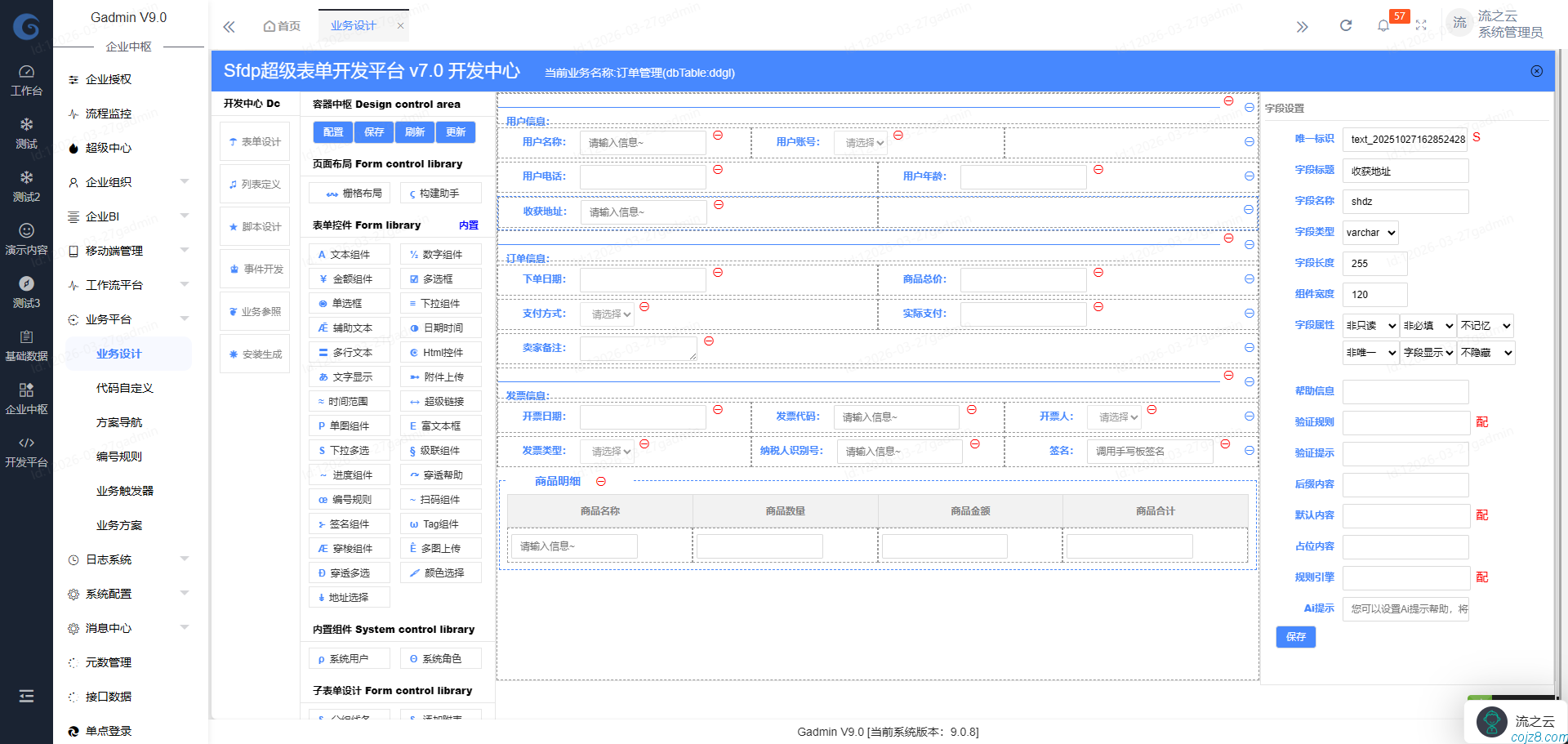1568x744 pixels.
Task: Click the 开发平台 icon in the left rail
Action: (27, 449)
